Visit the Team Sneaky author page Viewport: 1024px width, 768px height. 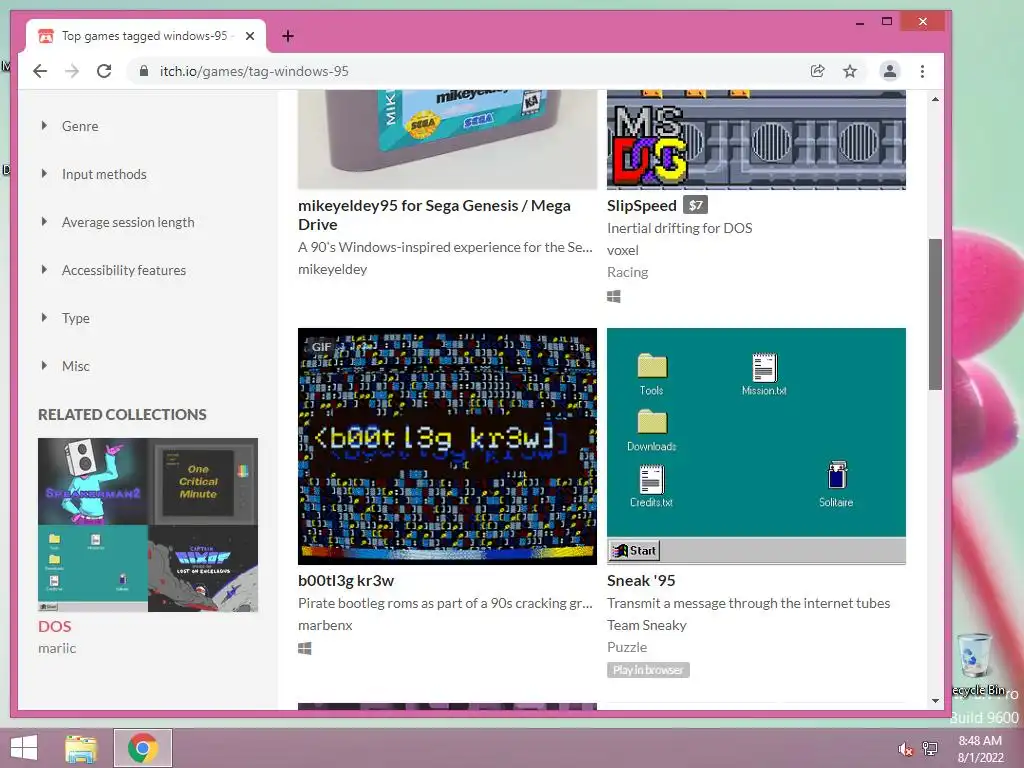[x=647, y=625]
